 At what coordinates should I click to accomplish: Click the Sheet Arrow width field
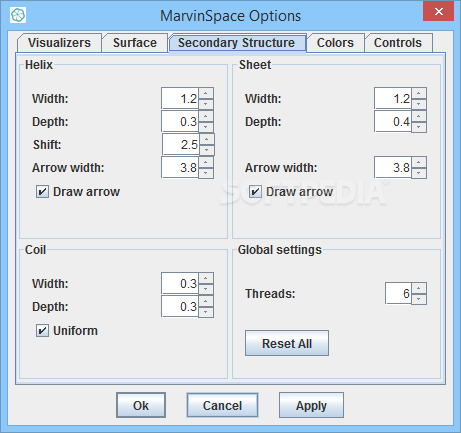(x=393, y=168)
